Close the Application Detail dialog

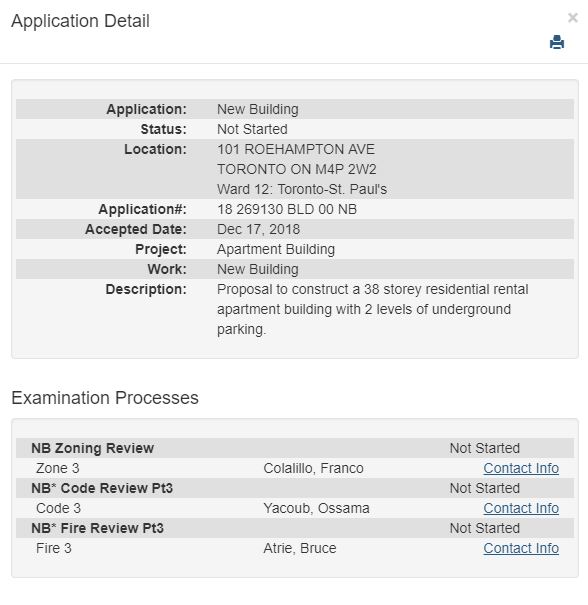point(573,17)
